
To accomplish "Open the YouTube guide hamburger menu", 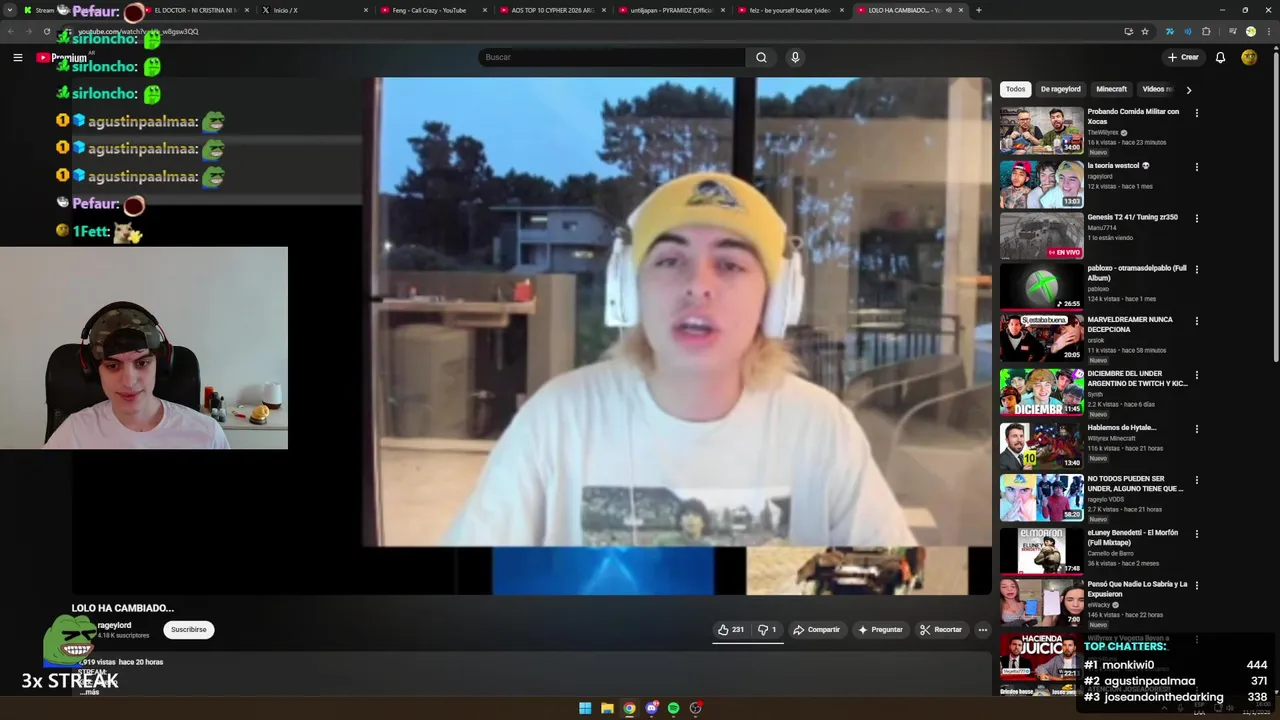I will coord(17,57).
